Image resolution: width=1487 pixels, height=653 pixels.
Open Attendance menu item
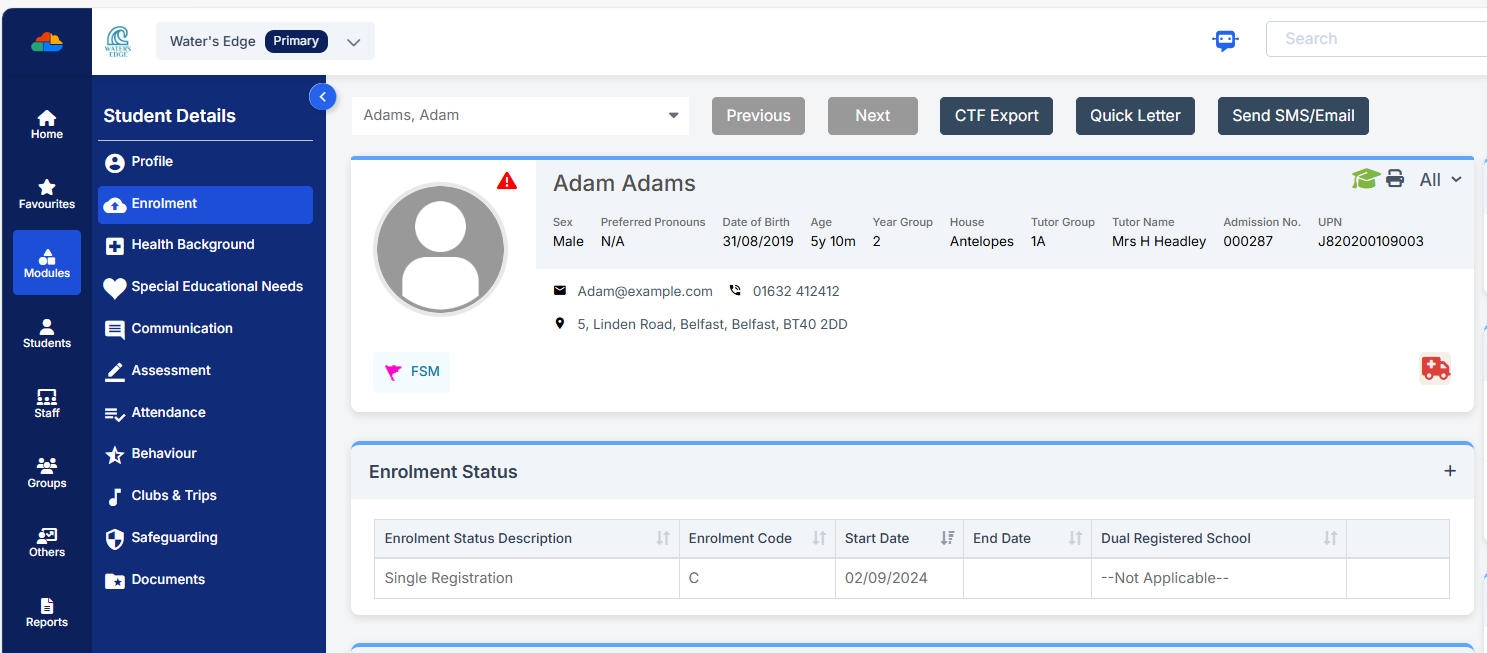tap(205, 413)
